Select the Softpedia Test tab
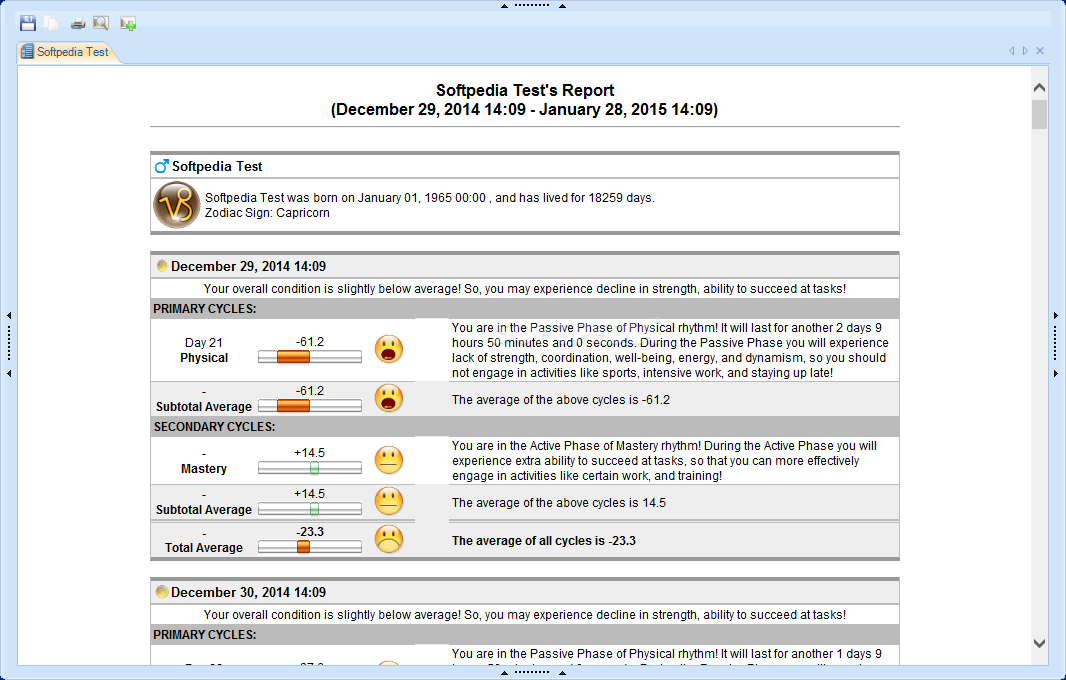 pos(68,52)
